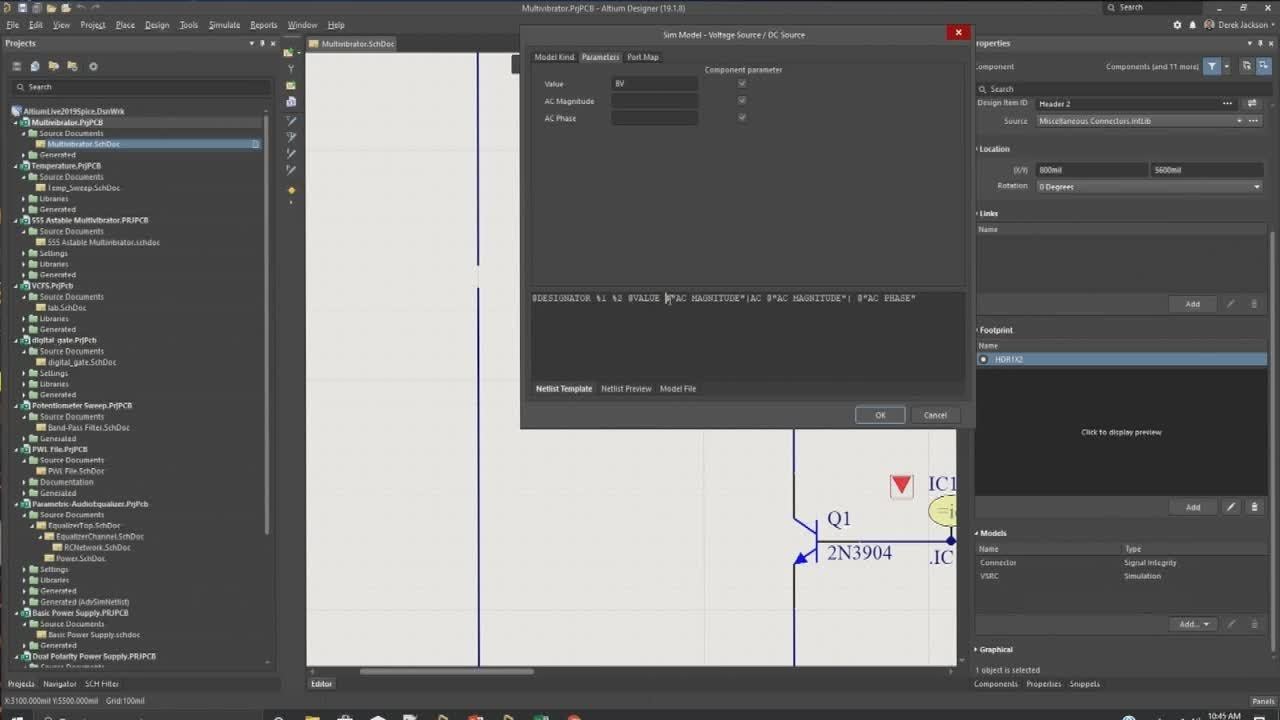
Task: Open the Simulate menu
Action: tap(224, 25)
